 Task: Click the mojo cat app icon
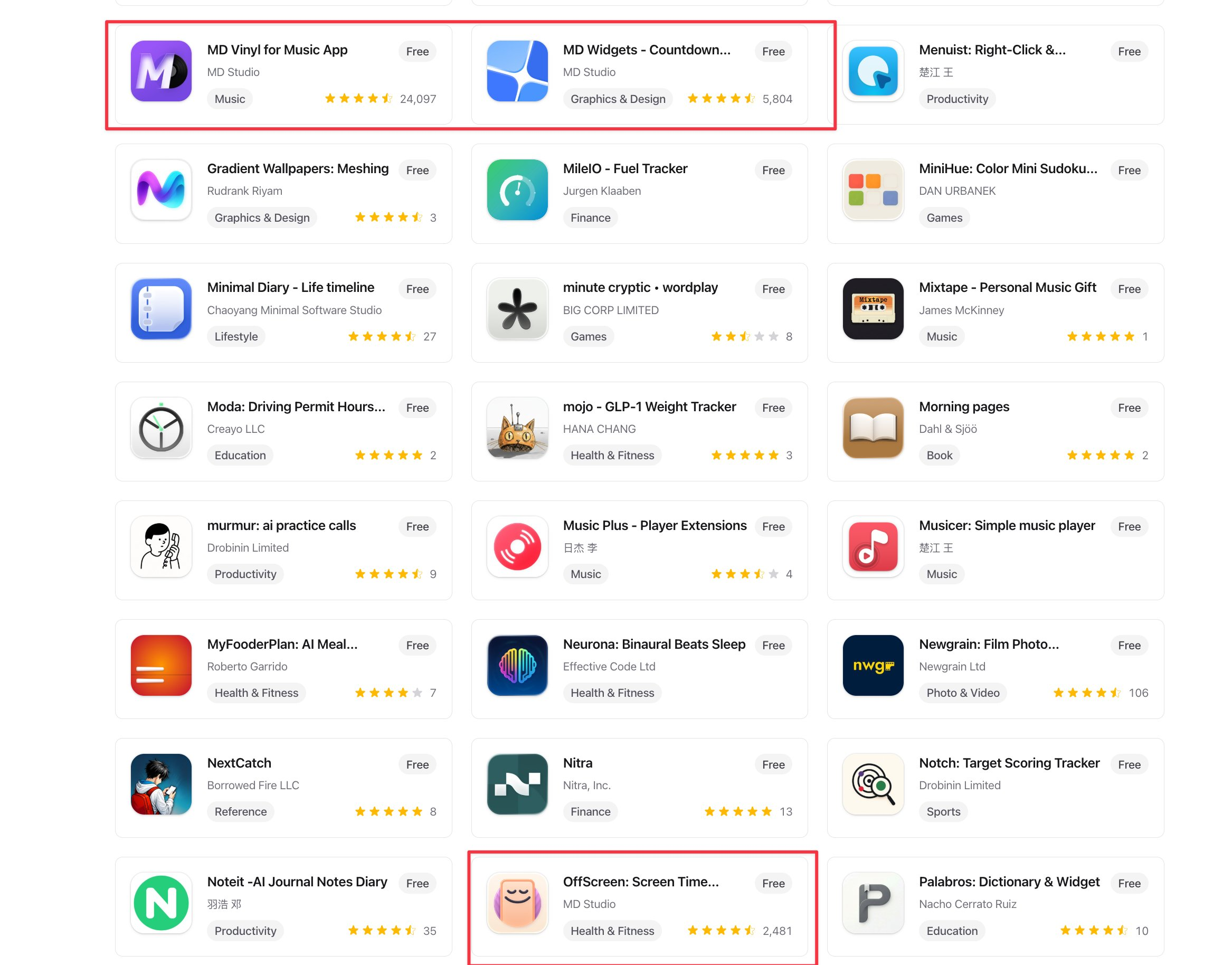(x=517, y=428)
